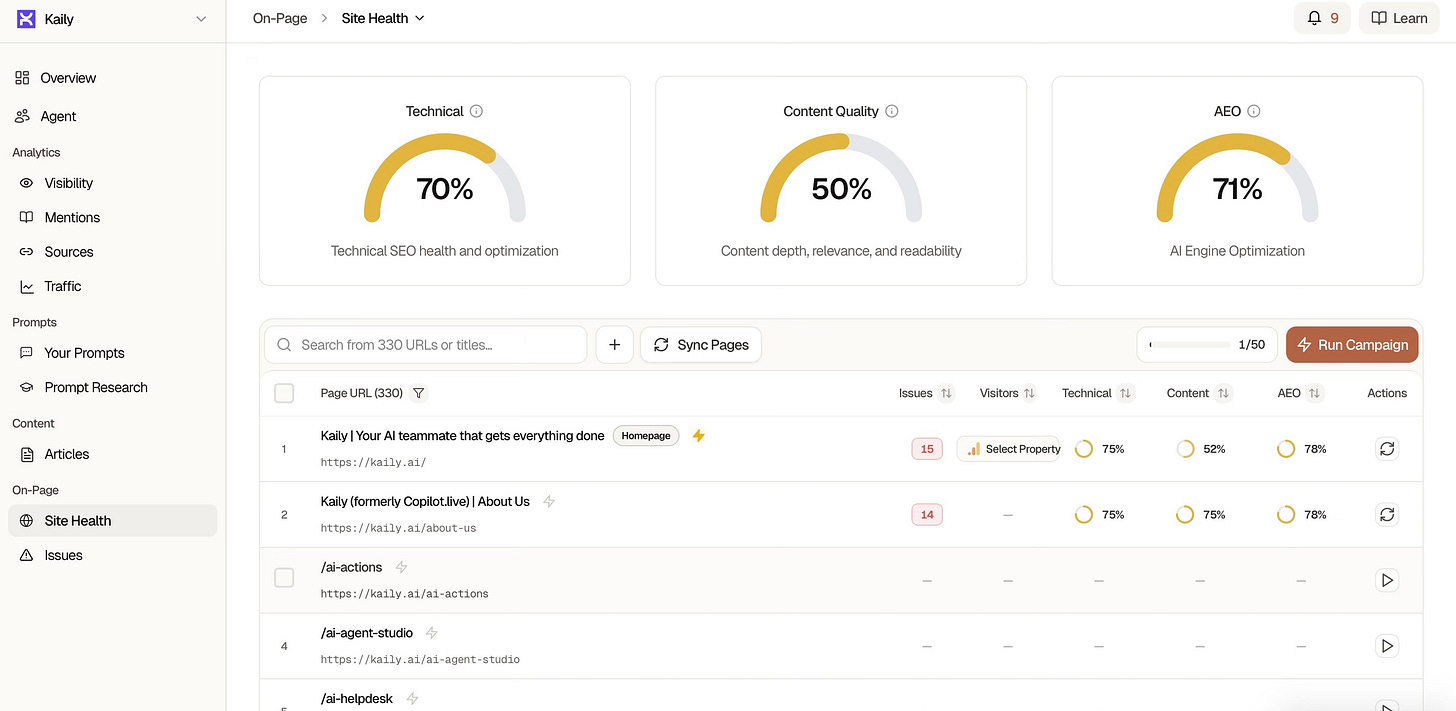Screen dimensions: 1456x711
Task: Click the Content Quality 50% gauge
Action: [x=841, y=180]
